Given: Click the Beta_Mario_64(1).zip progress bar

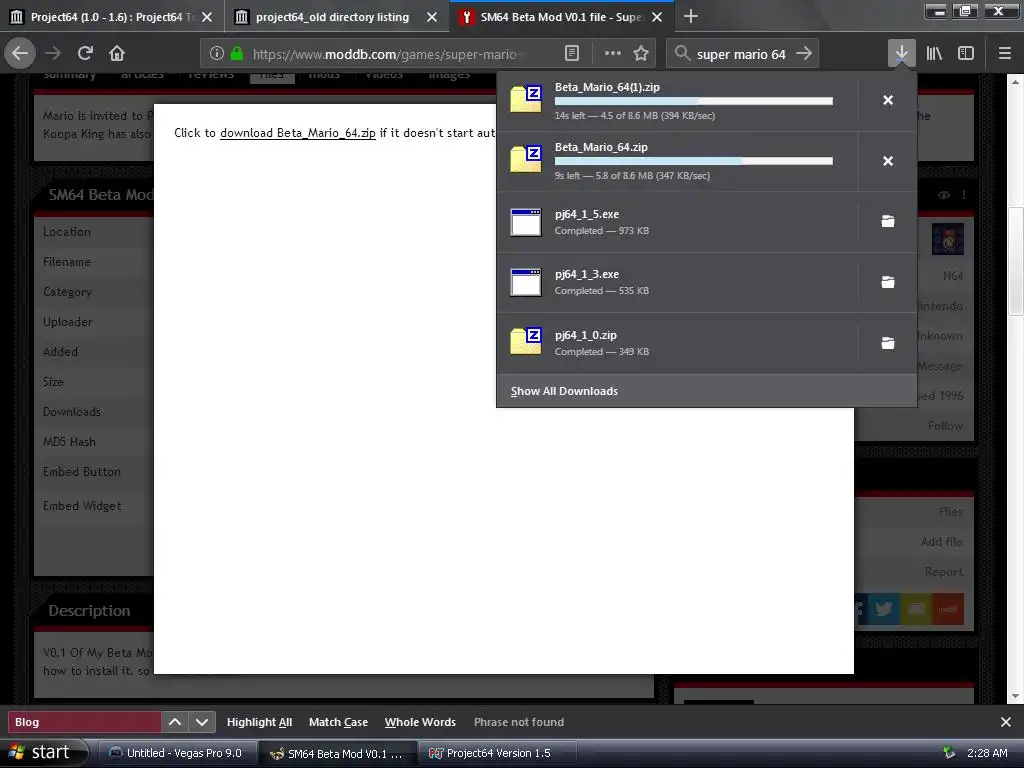Looking at the screenshot, I should pos(694,101).
